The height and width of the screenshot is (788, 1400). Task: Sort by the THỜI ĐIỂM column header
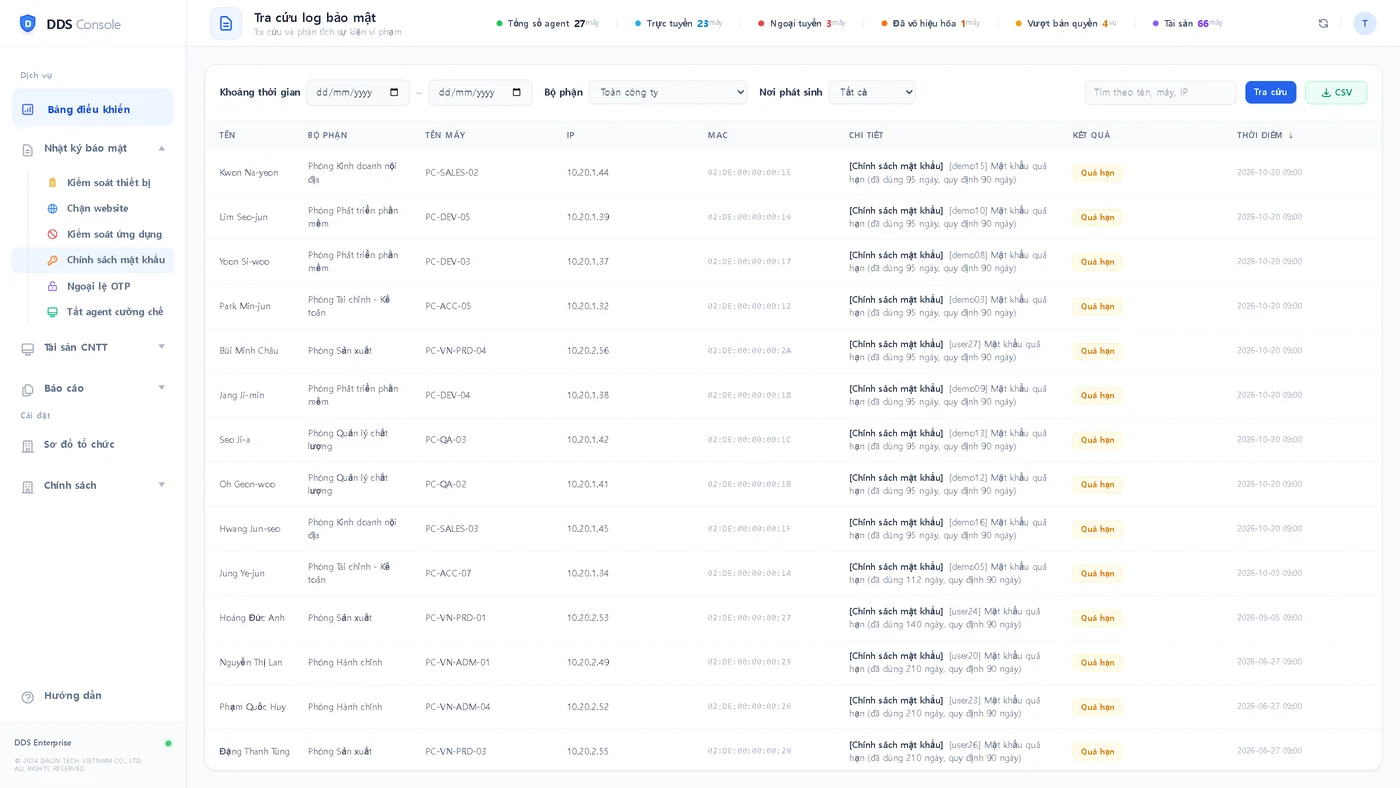pyautogui.click(x=1265, y=136)
